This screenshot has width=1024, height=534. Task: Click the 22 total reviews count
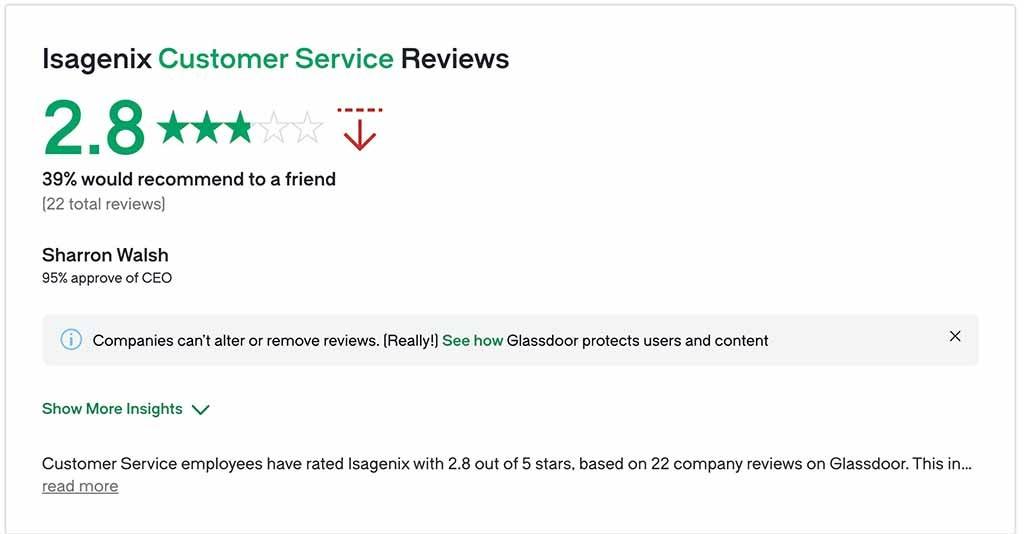[x=103, y=204]
